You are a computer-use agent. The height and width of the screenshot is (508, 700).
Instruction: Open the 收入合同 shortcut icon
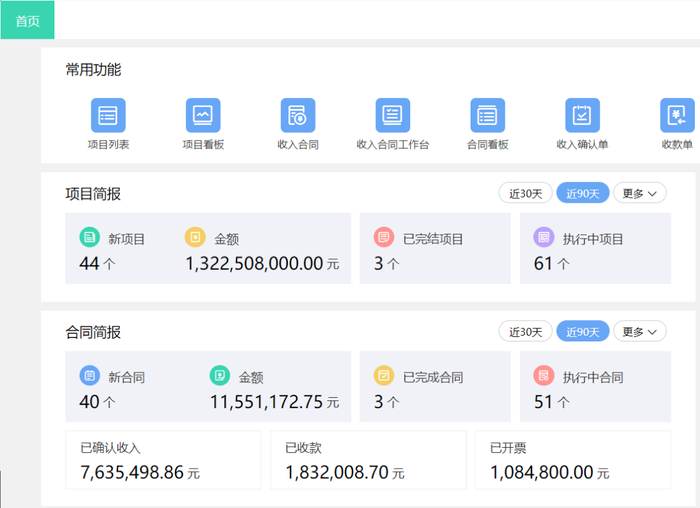click(298, 115)
